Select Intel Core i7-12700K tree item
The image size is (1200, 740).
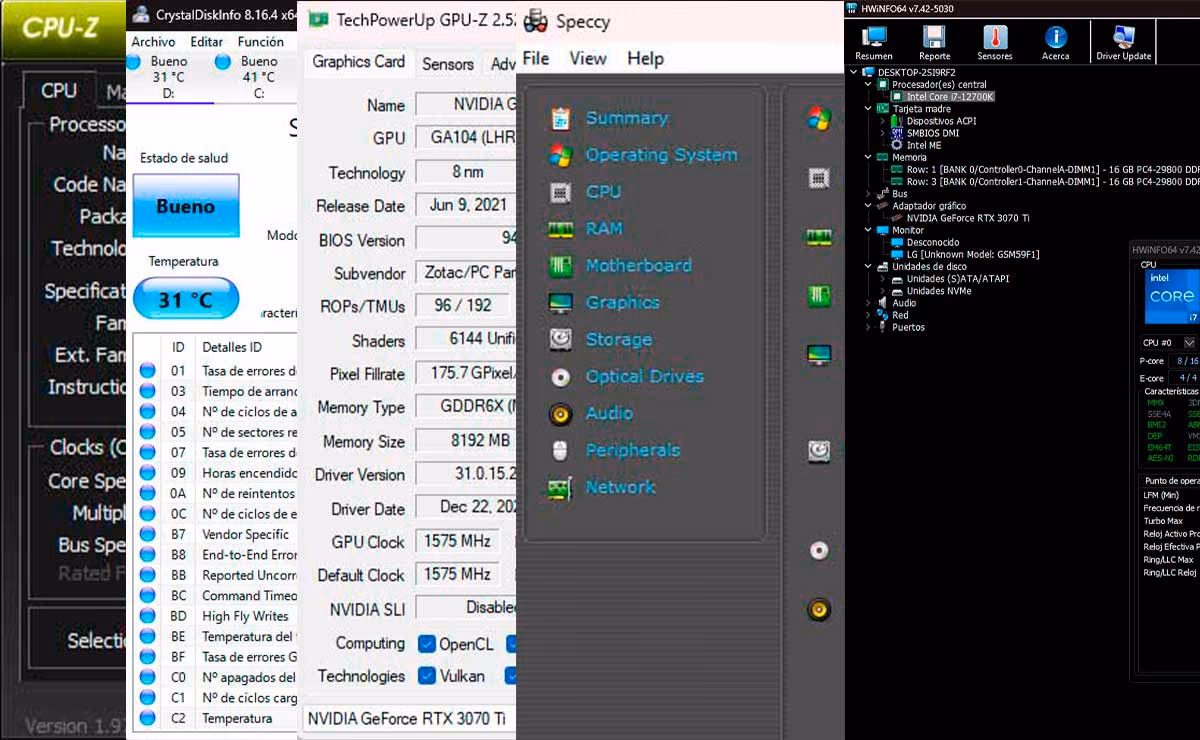[950, 96]
